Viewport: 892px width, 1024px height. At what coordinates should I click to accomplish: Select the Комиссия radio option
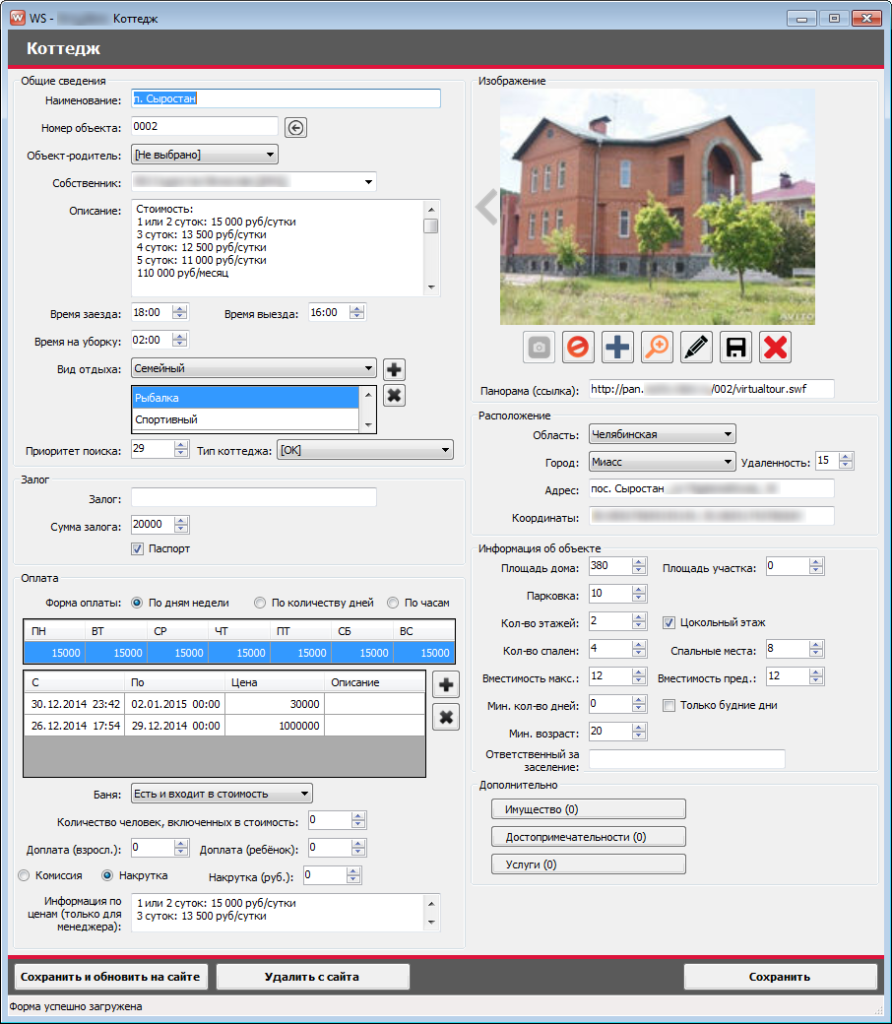click(x=24, y=876)
